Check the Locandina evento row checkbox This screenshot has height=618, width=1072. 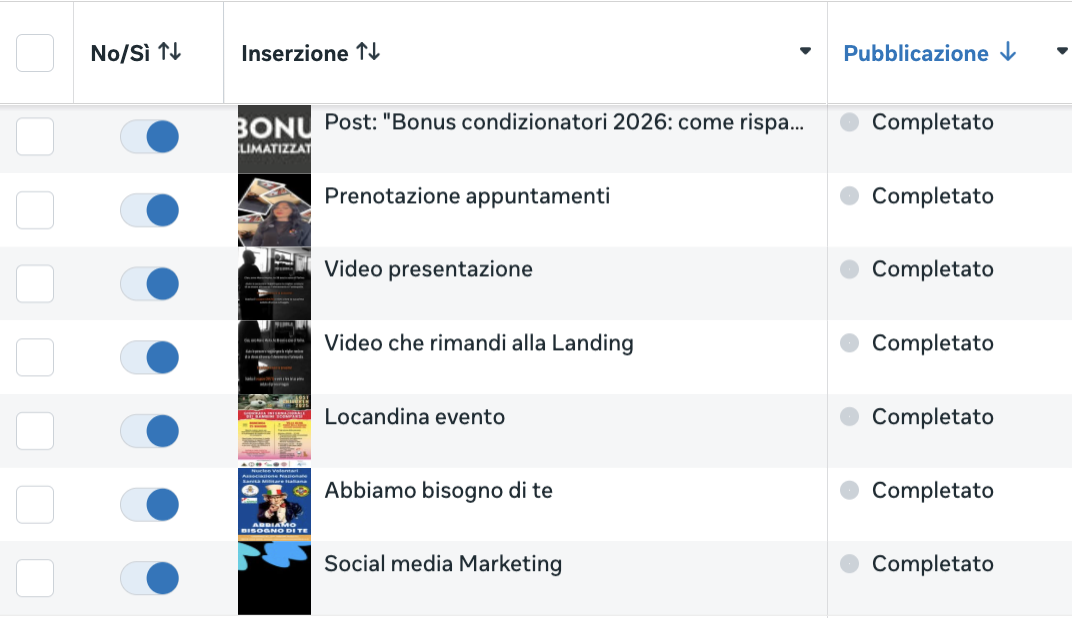coord(35,431)
